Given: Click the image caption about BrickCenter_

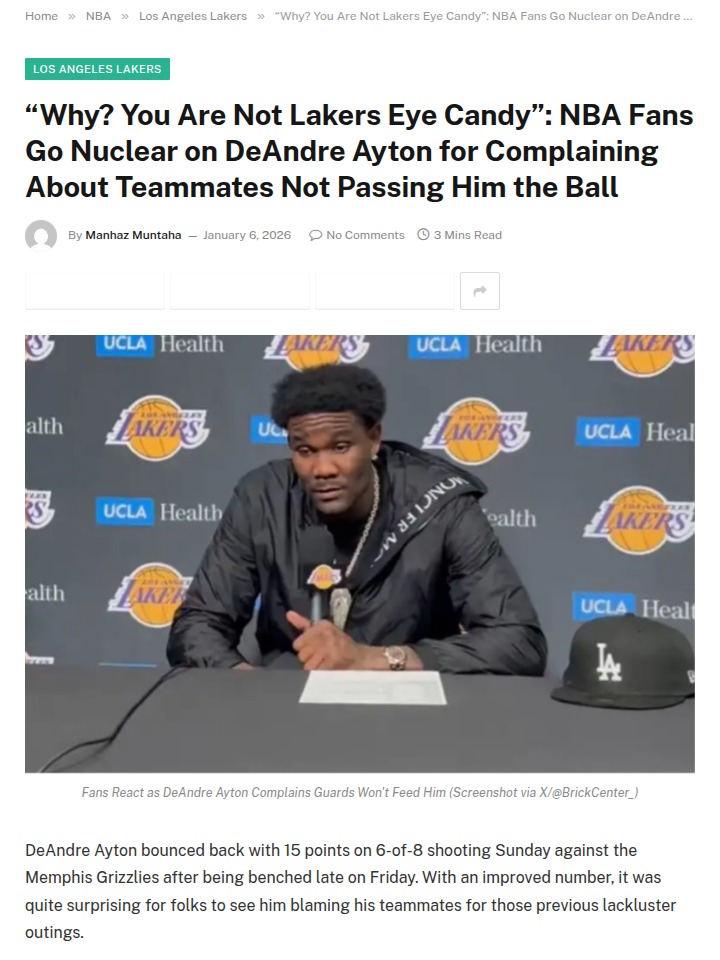Looking at the screenshot, I should [x=360, y=792].
